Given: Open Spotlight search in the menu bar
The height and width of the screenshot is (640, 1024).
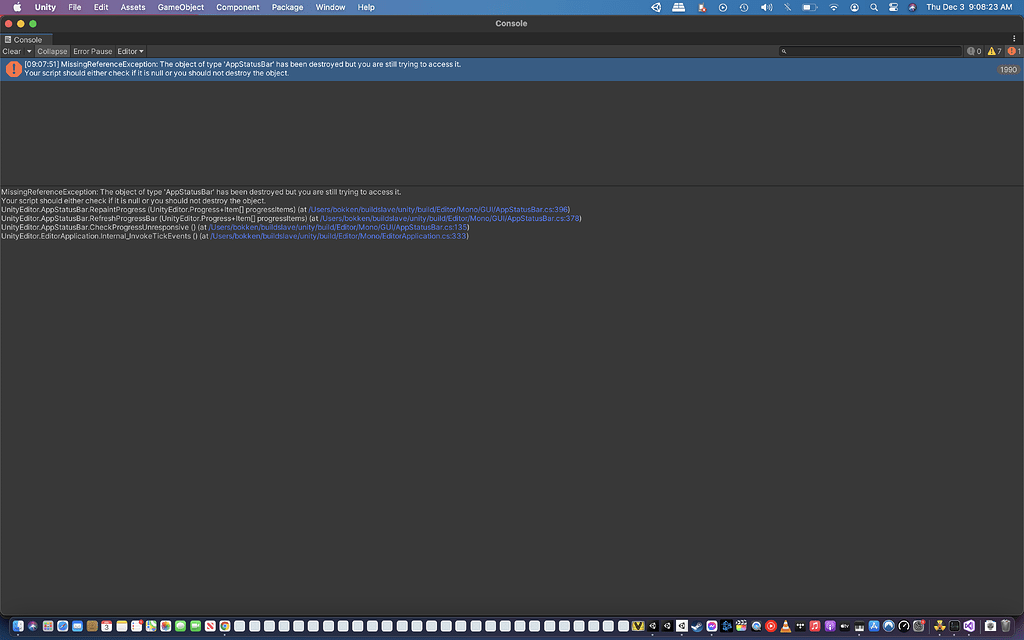Looking at the screenshot, I should (873, 7).
